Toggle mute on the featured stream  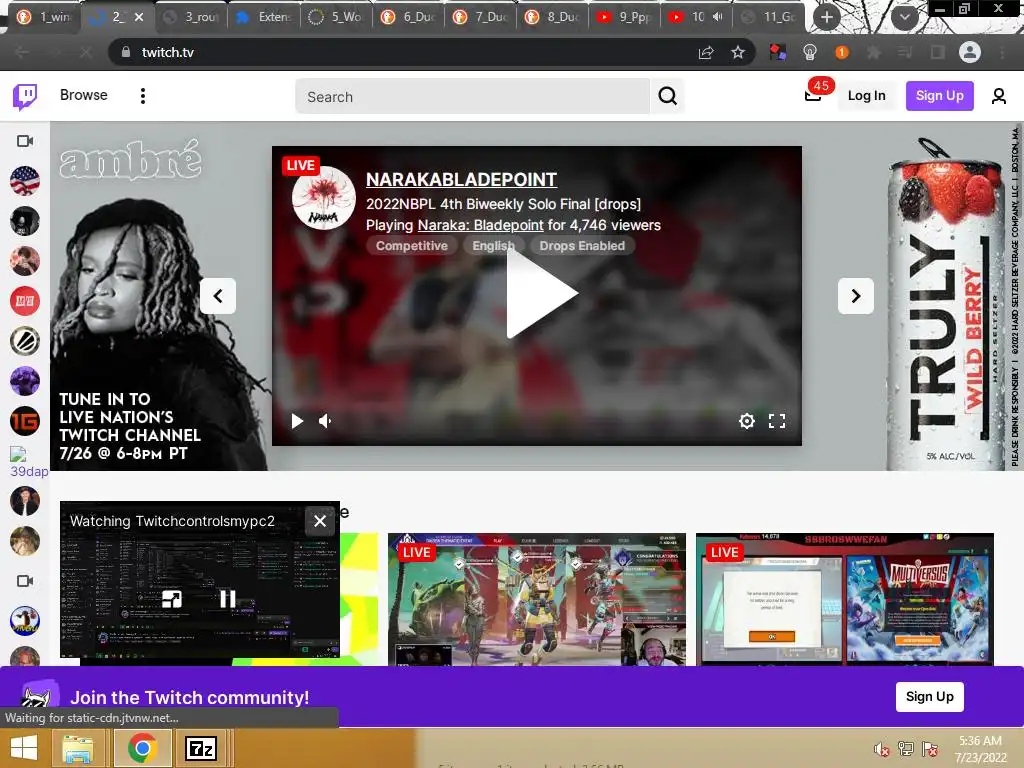tap(325, 421)
